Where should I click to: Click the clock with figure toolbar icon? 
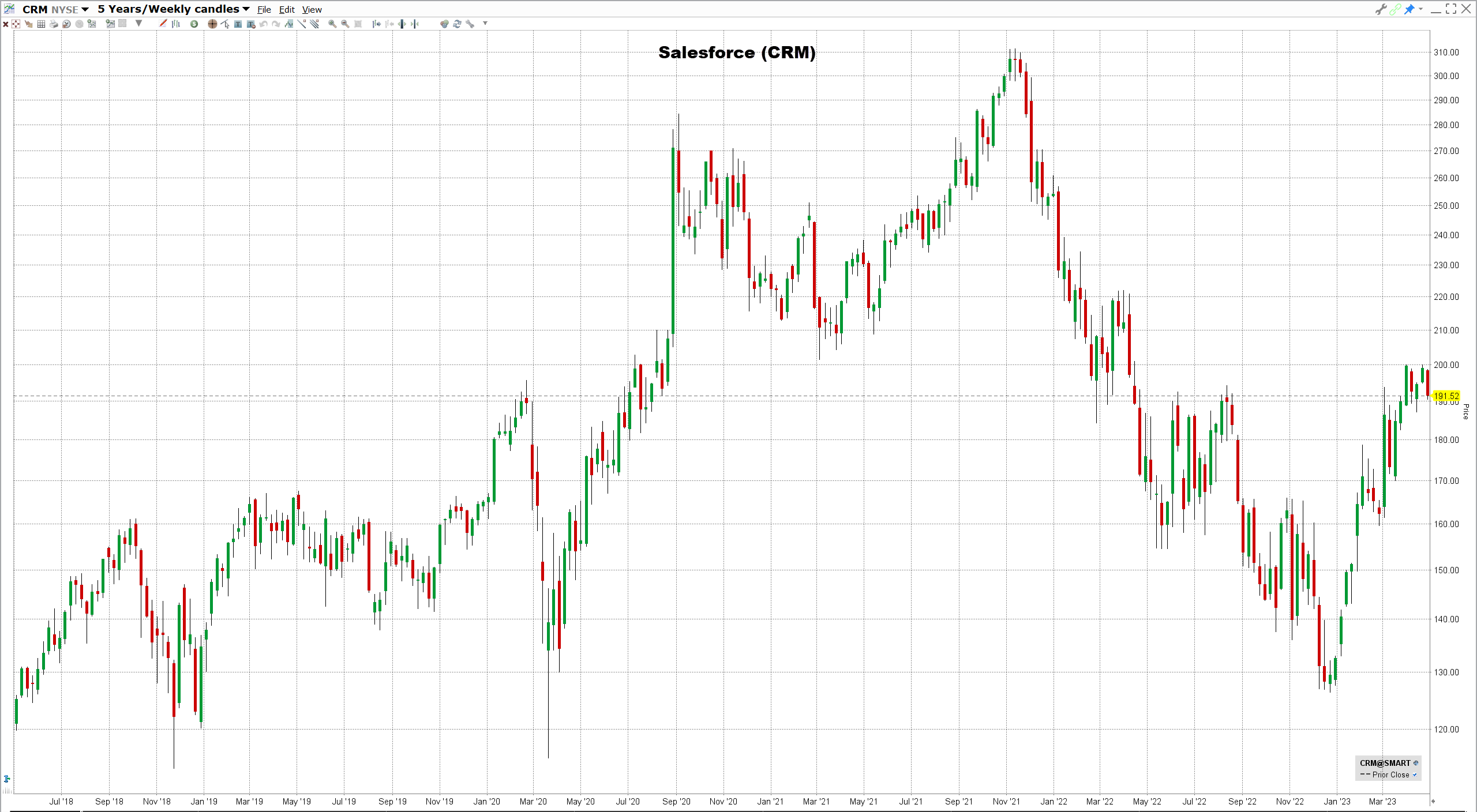click(x=66, y=24)
